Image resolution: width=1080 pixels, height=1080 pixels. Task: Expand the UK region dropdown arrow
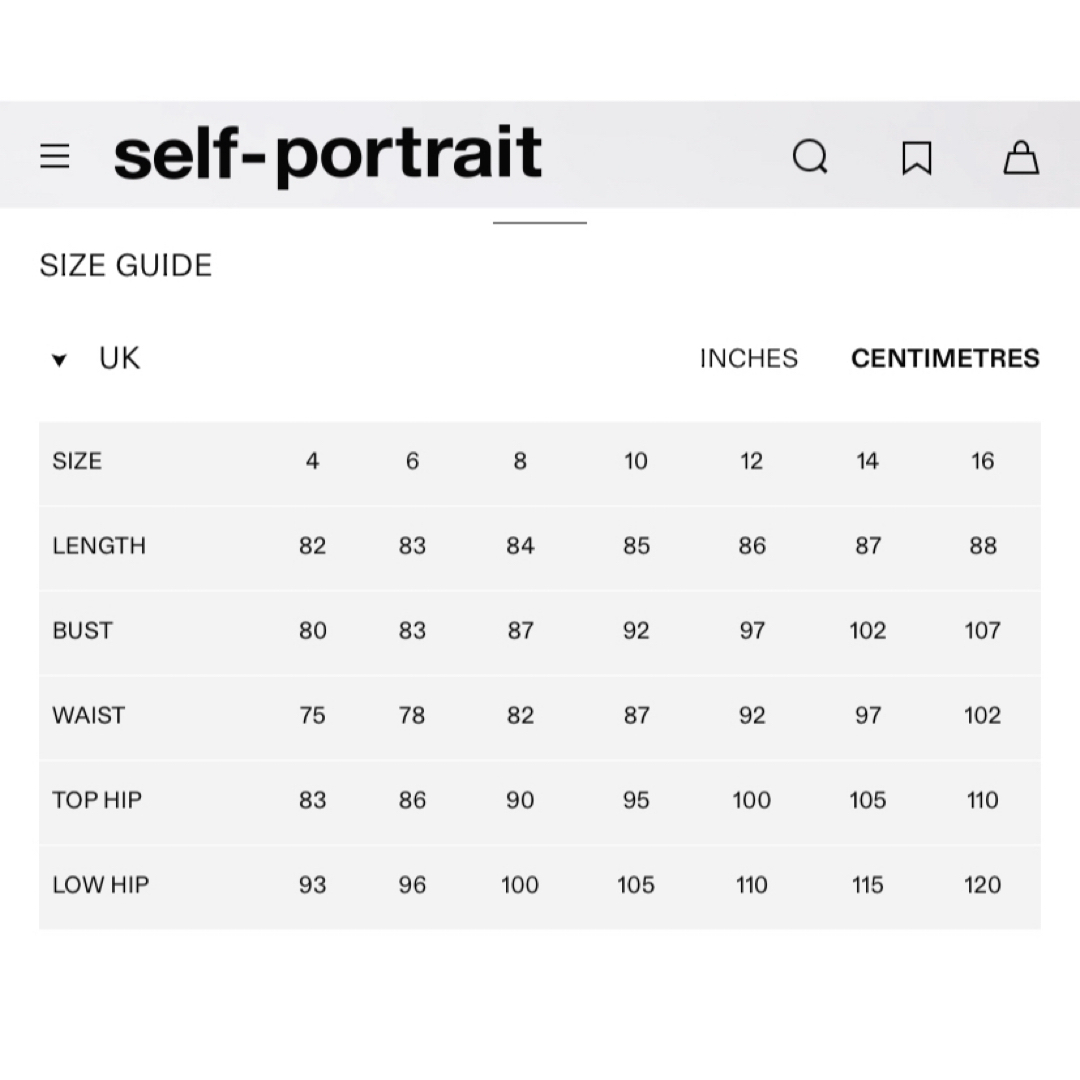pos(59,360)
